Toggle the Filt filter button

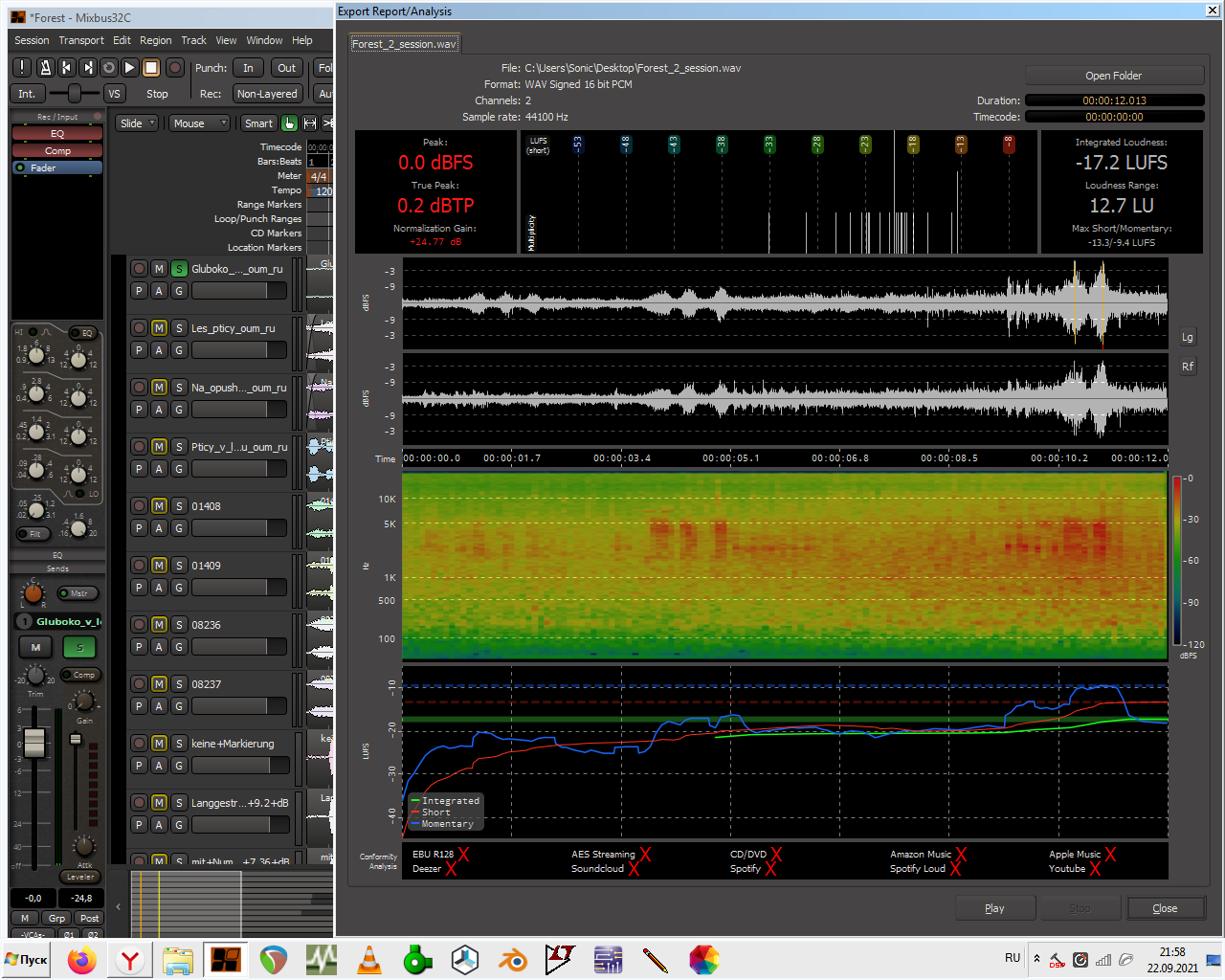tap(34, 534)
